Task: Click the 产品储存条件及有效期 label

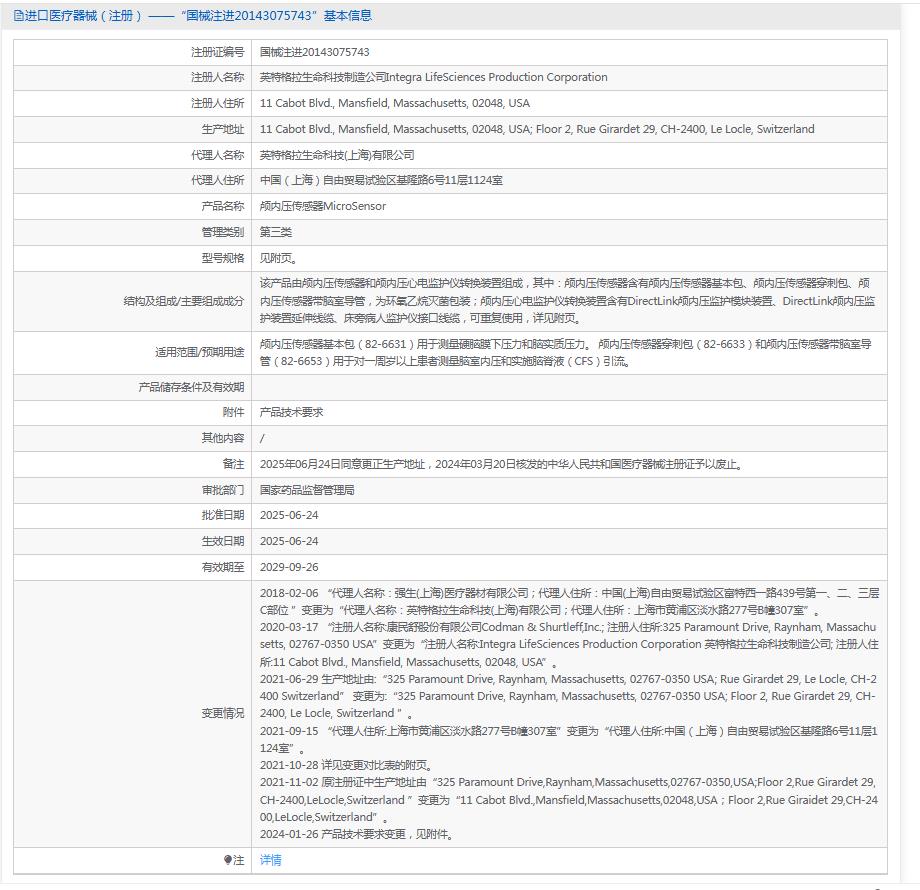Action: pyautogui.click(x=191, y=387)
